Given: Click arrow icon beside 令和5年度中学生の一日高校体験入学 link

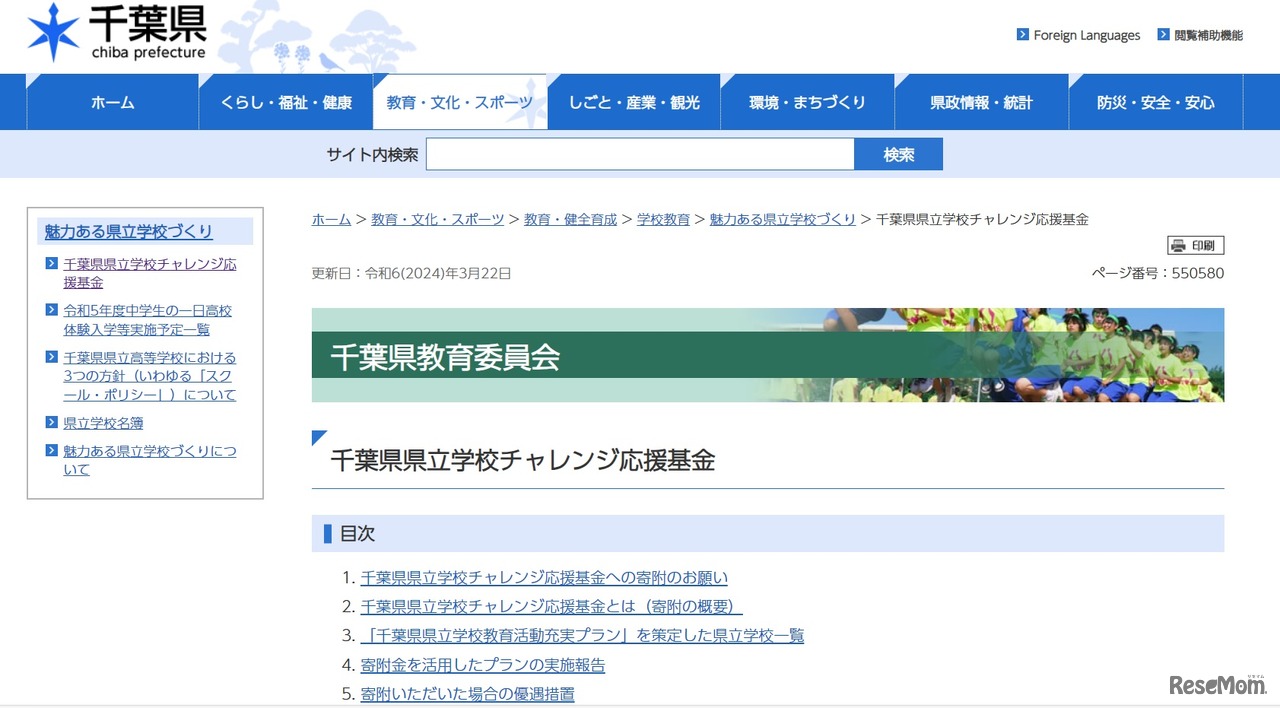Looking at the screenshot, I should pyautogui.click(x=51, y=310).
